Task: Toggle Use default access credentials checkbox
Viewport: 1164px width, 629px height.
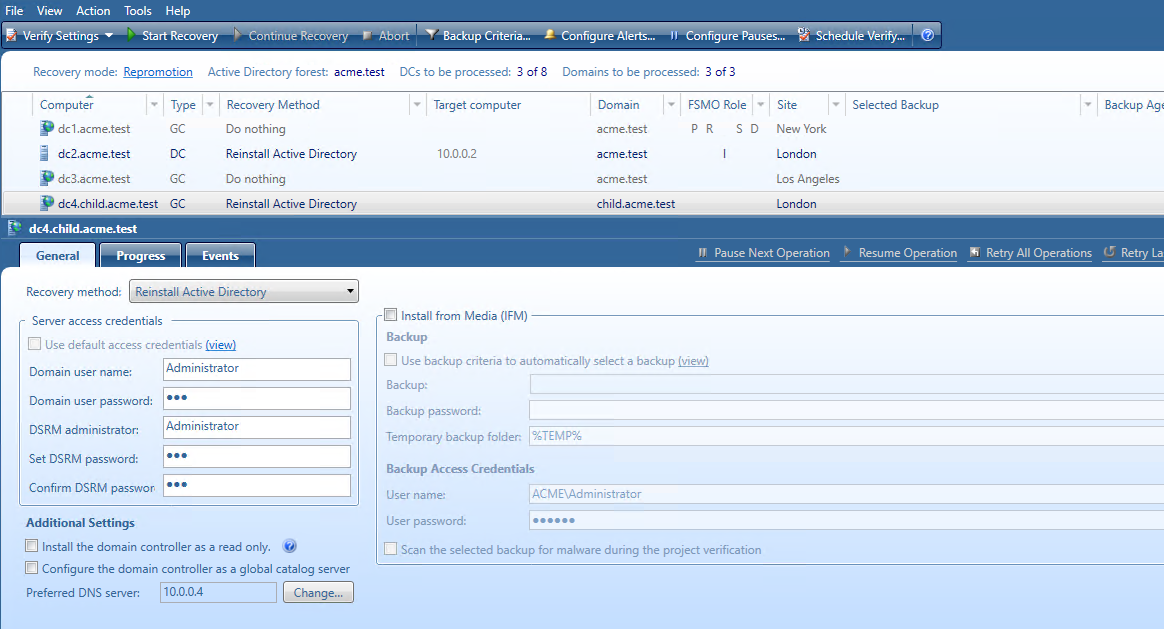Action: click(x=34, y=344)
